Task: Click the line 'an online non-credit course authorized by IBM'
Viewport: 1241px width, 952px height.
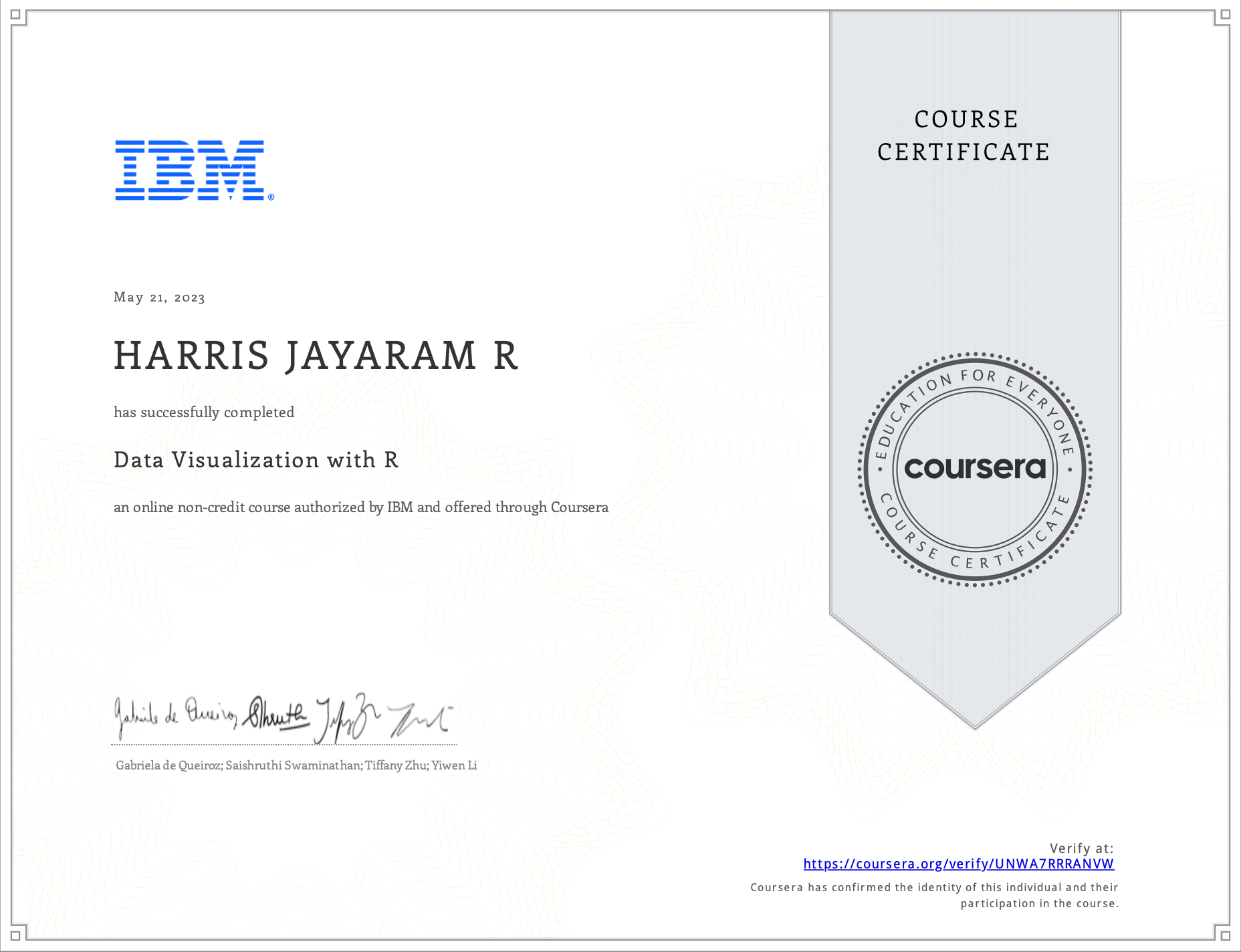Action: click(361, 507)
